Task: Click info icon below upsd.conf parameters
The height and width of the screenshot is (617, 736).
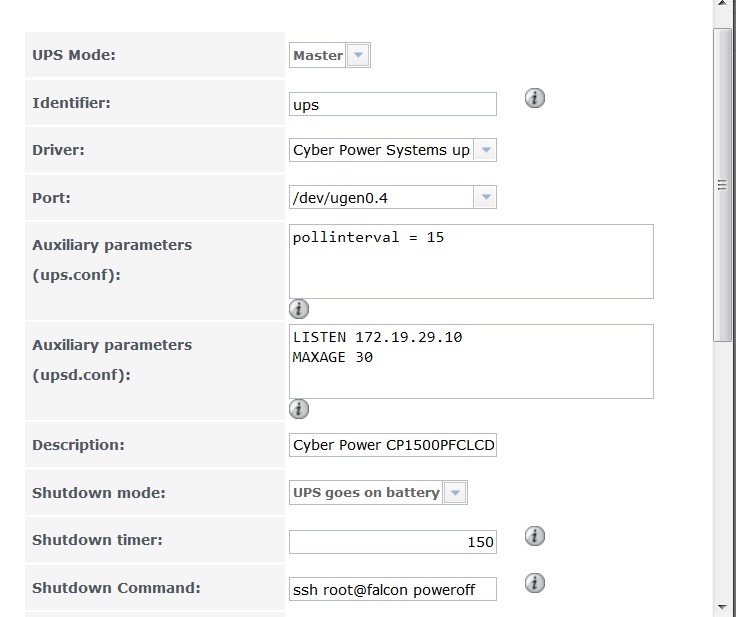Action: click(x=298, y=409)
